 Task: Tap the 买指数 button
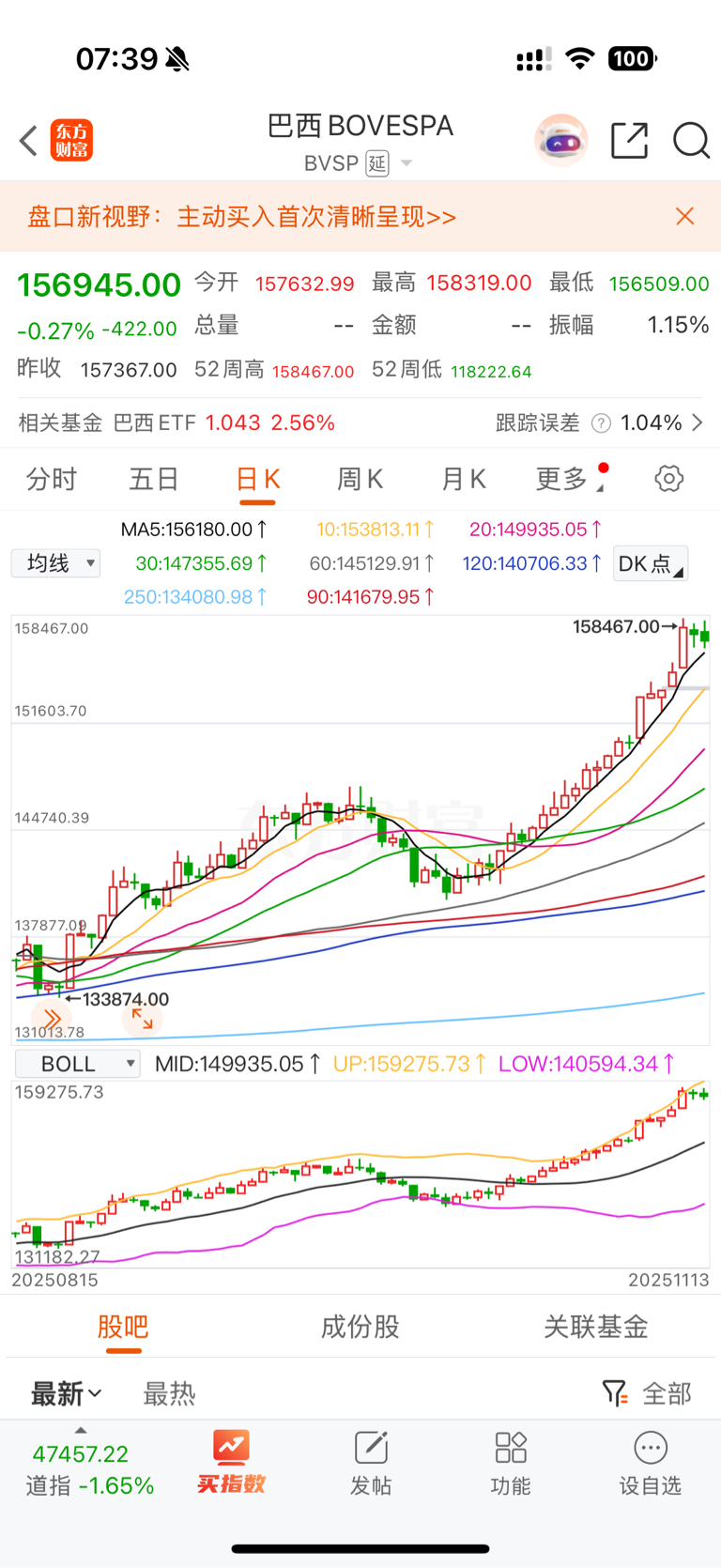click(231, 1463)
